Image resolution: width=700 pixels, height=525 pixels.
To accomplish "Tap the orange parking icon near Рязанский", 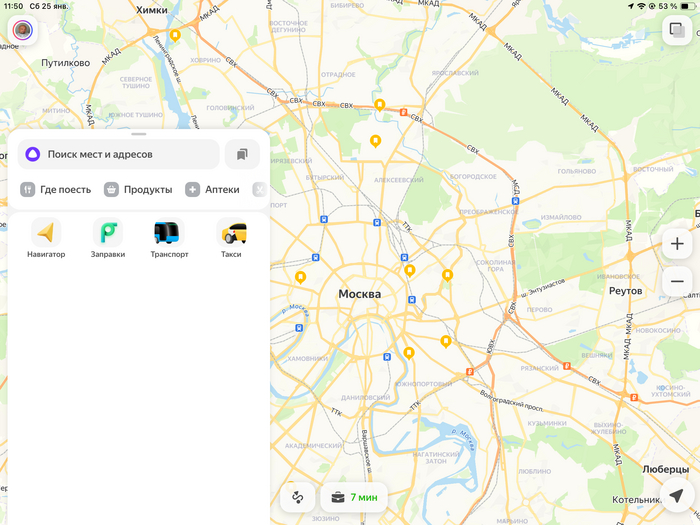I will point(567,367).
